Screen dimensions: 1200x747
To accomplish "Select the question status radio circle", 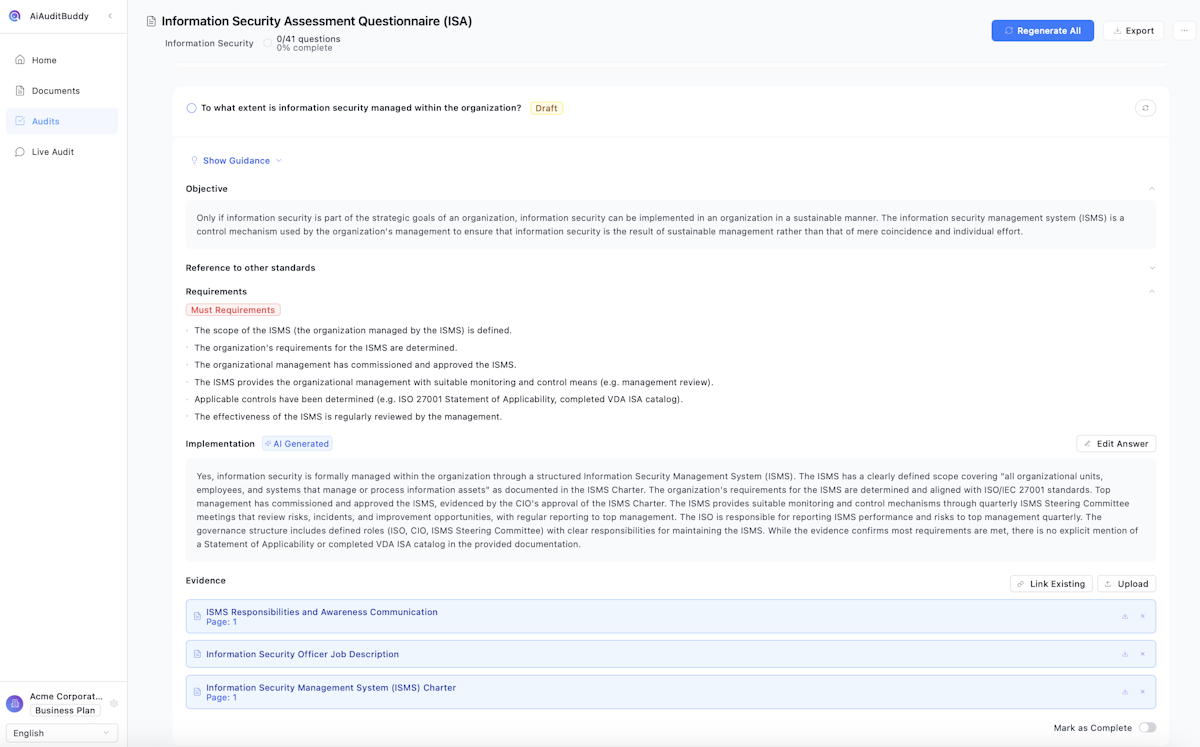I will click(x=191, y=107).
